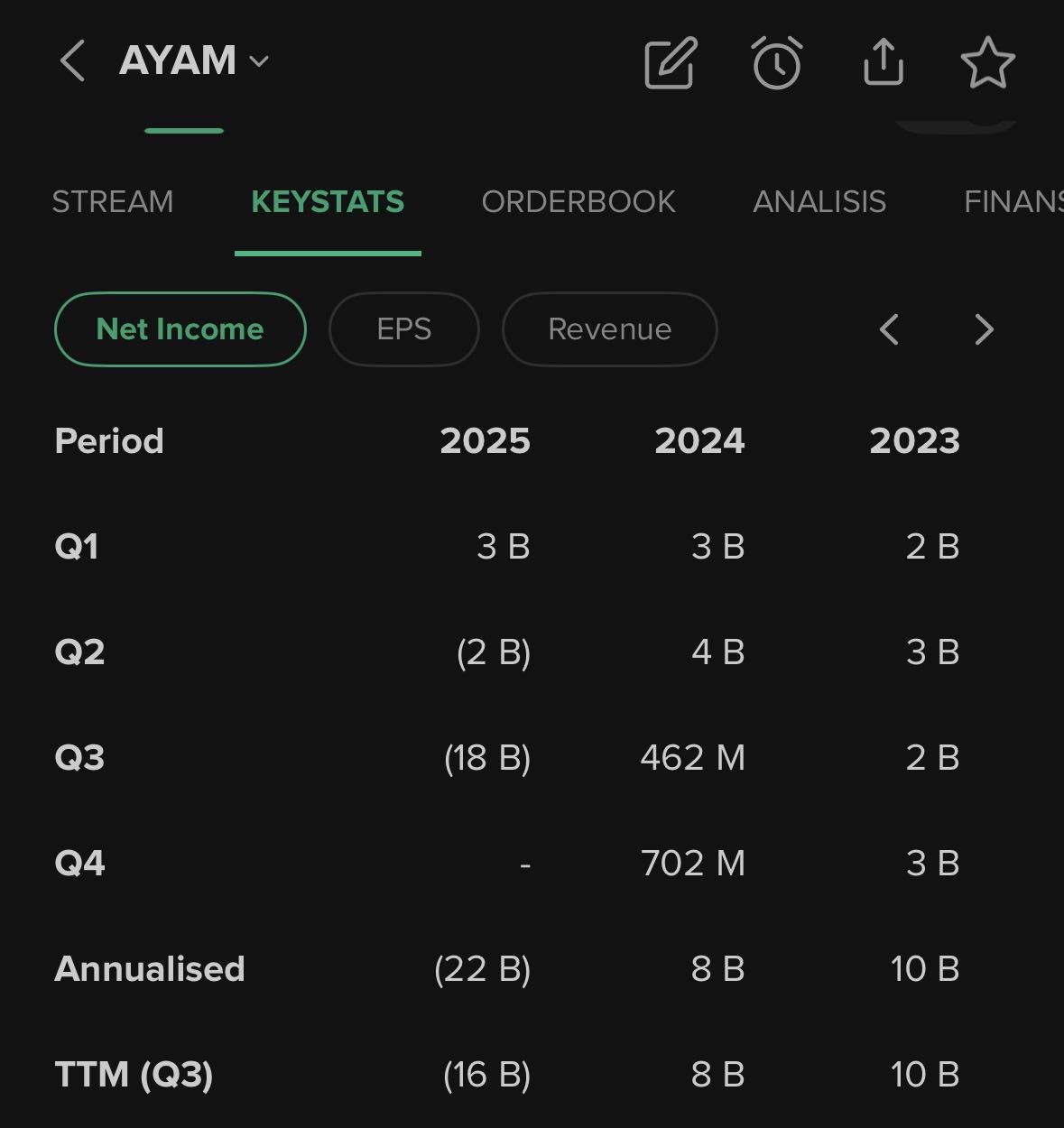The image size is (1064, 1128).
Task: Switch metric to Revenue
Action: 609,329
